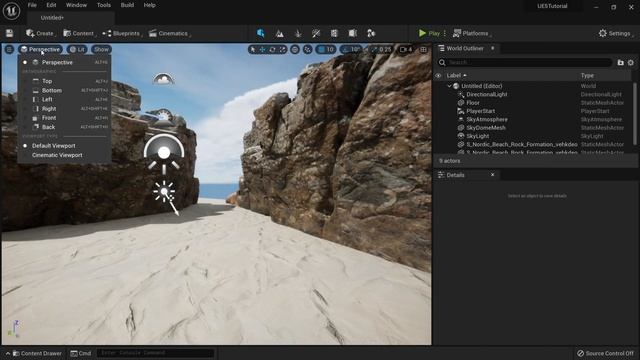Activate the Select mode icon in the toolbar
Image resolution: width=640 pixels, height=360 pixels.
(260, 33)
